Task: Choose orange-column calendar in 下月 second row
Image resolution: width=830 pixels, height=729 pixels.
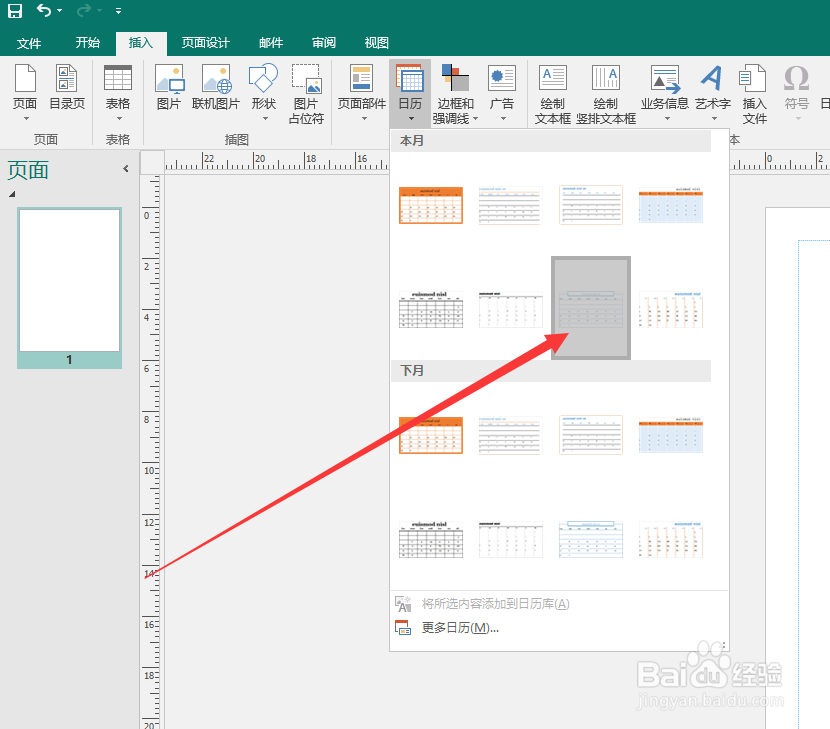Action: click(671, 539)
